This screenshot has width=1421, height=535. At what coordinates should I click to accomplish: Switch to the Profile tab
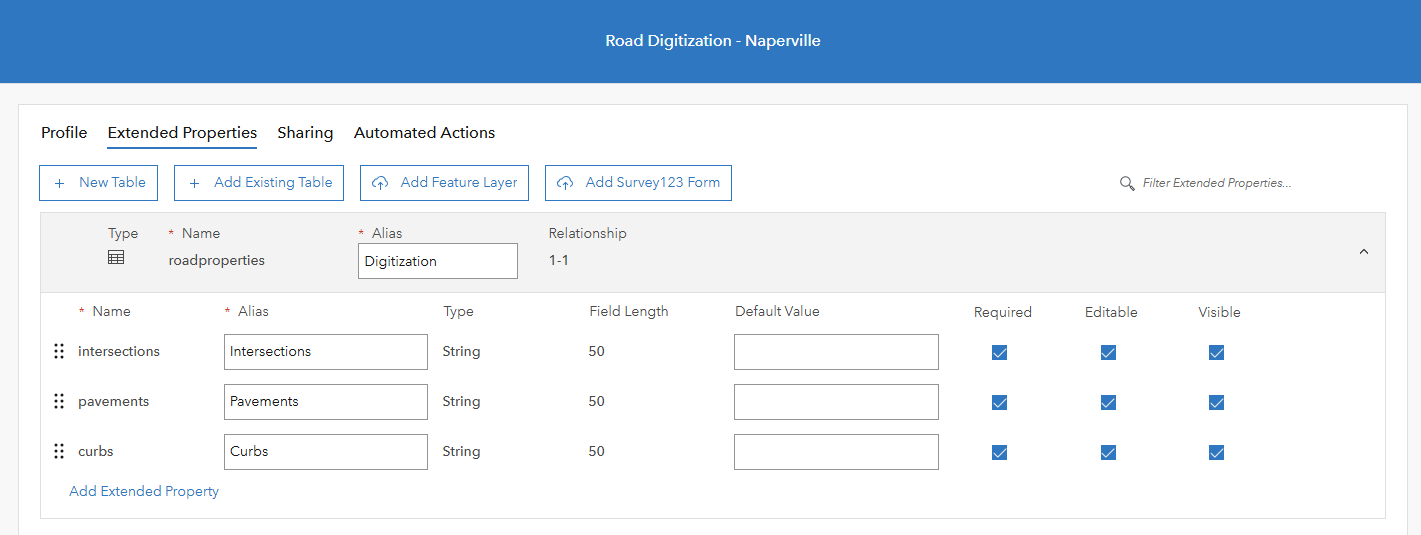64,132
